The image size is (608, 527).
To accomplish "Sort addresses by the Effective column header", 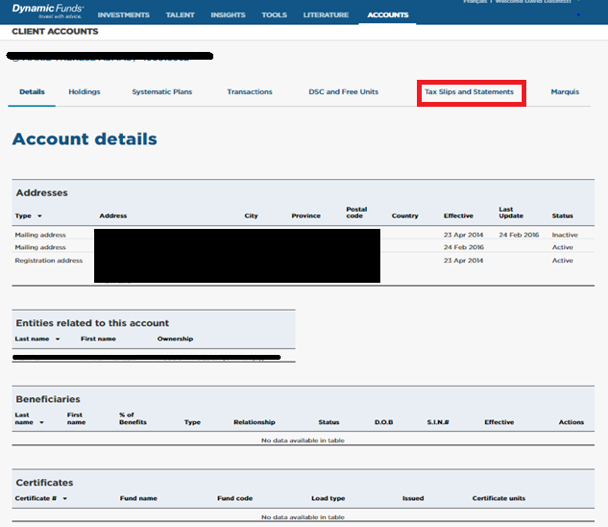I will 458,216.
